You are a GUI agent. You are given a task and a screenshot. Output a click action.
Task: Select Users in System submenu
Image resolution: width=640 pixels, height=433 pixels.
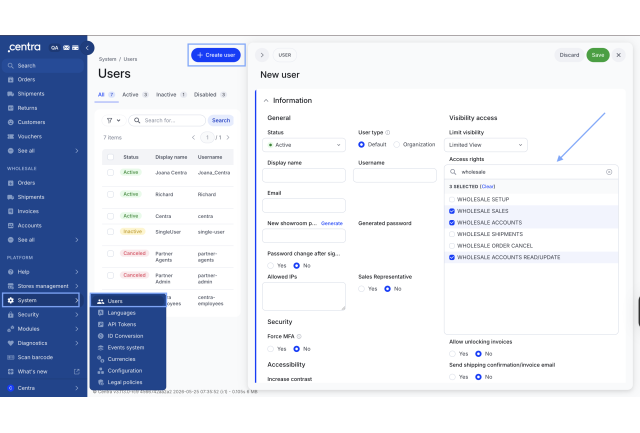[x=128, y=301]
